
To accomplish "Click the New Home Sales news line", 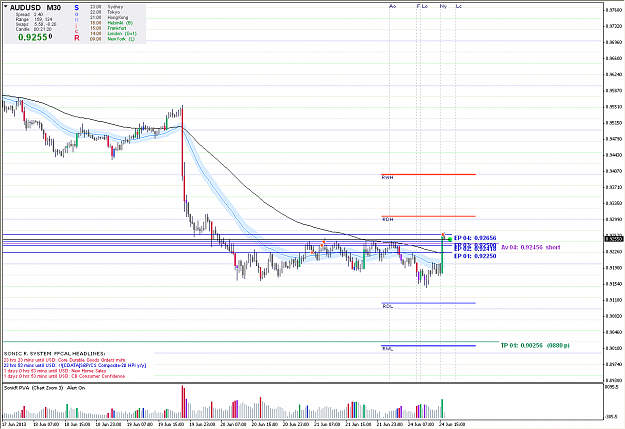I will point(55,371).
